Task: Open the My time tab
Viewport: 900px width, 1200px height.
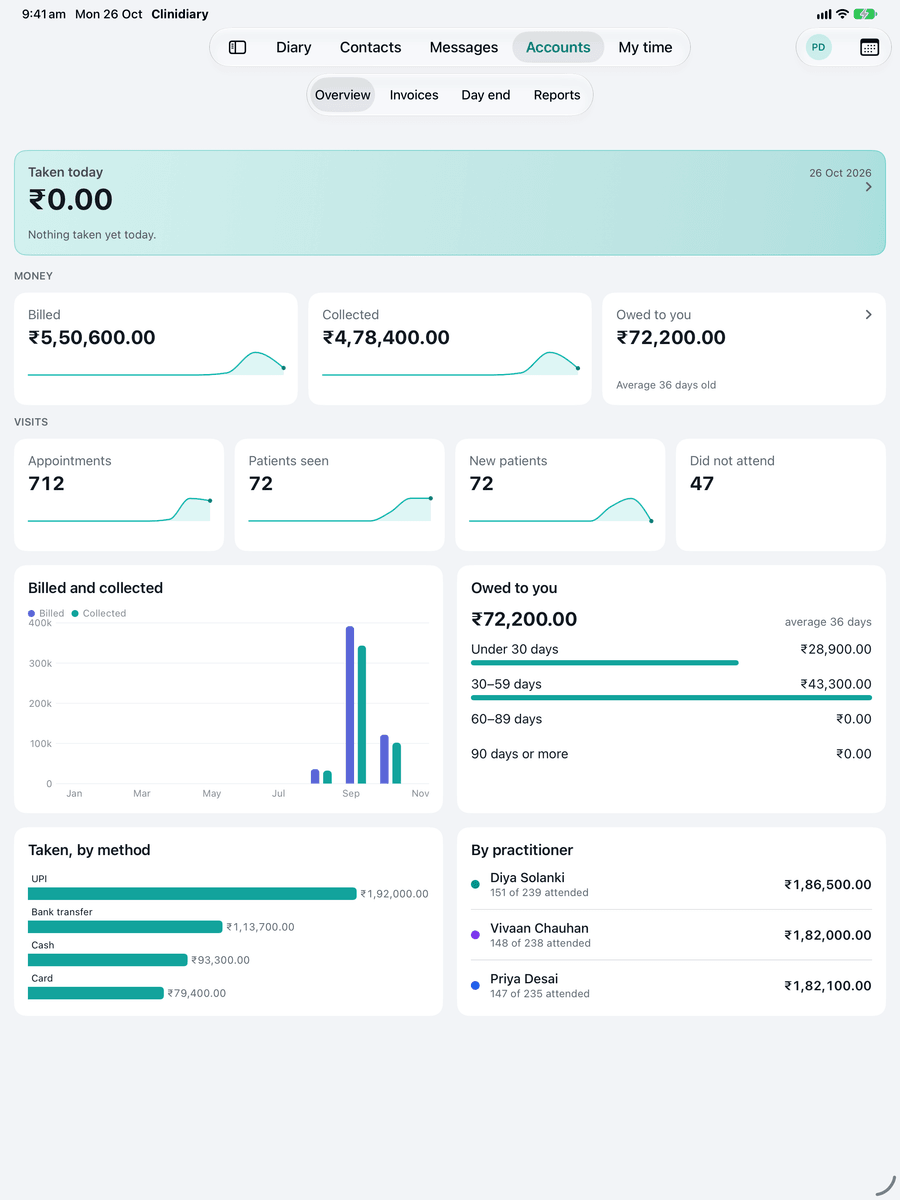Action: [645, 47]
